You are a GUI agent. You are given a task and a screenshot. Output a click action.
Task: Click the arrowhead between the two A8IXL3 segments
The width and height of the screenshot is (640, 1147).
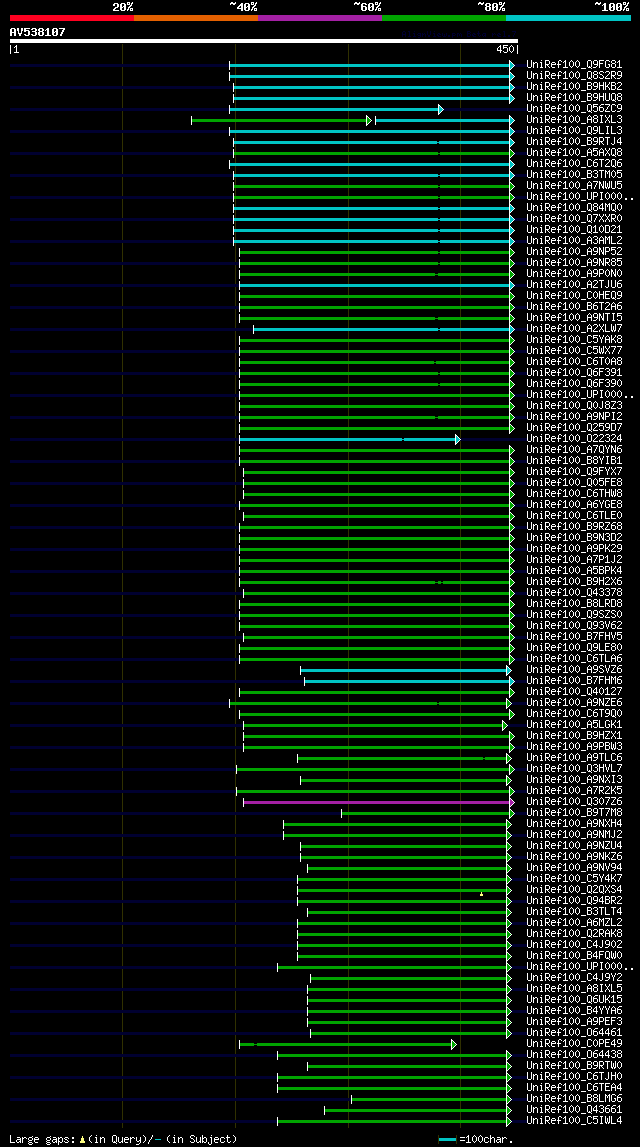coord(369,120)
